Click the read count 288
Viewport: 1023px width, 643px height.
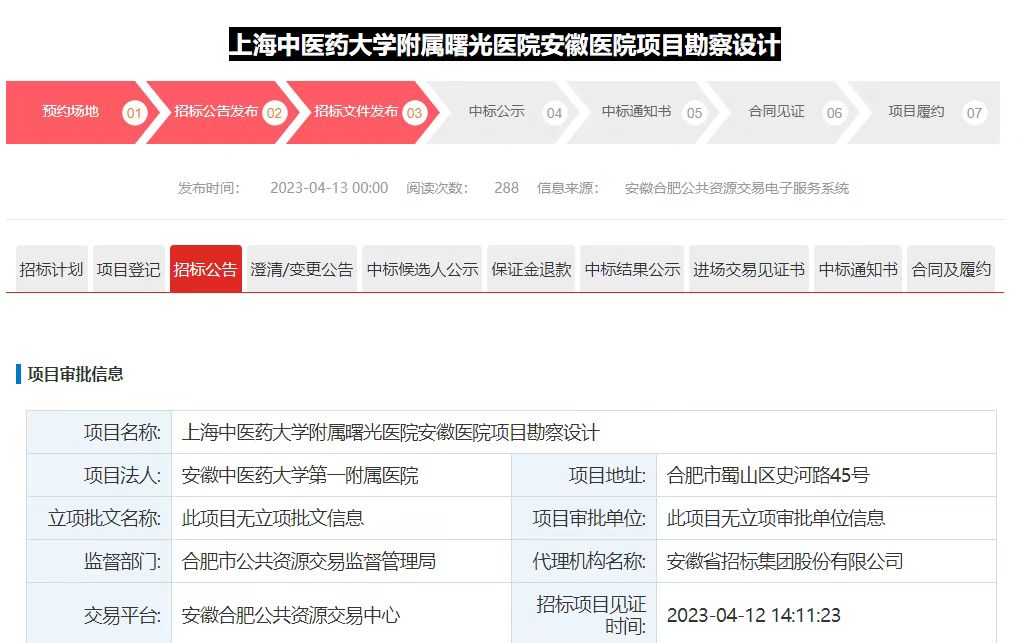pyautogui.click(x=506, y=188)
